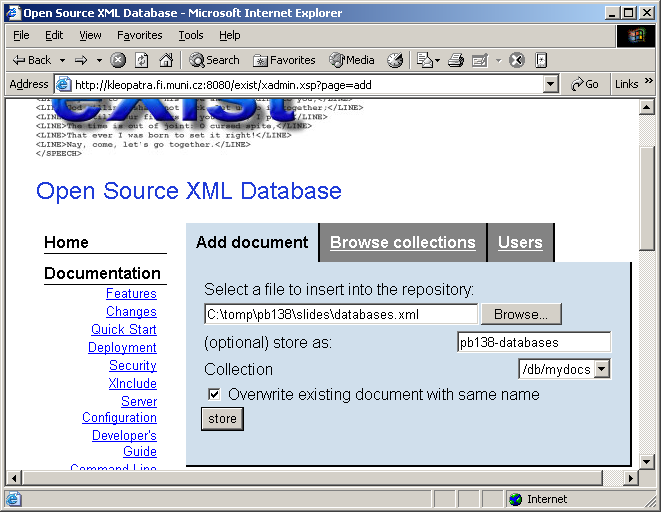
Task: Switch to Browse collections tab
Action: click(x=403, y=242)
